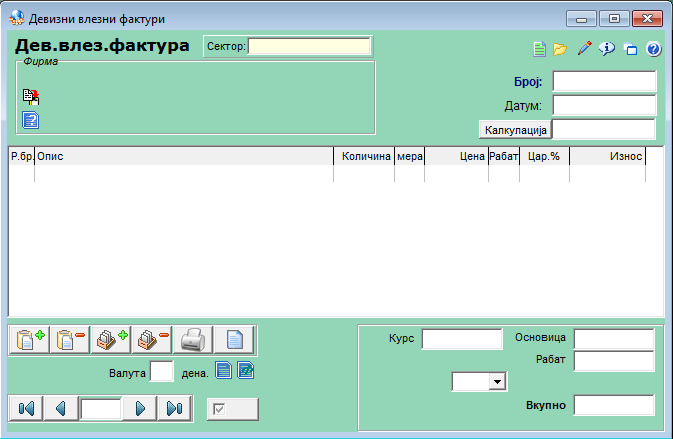Click the blue question-mark document icon in Фирма

[x=30, y=120]
